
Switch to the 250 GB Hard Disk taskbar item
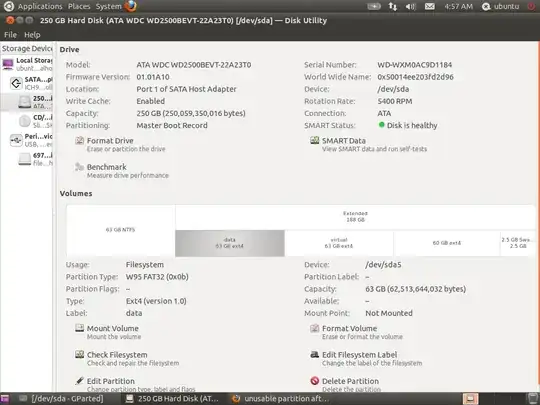pos(173,399)
